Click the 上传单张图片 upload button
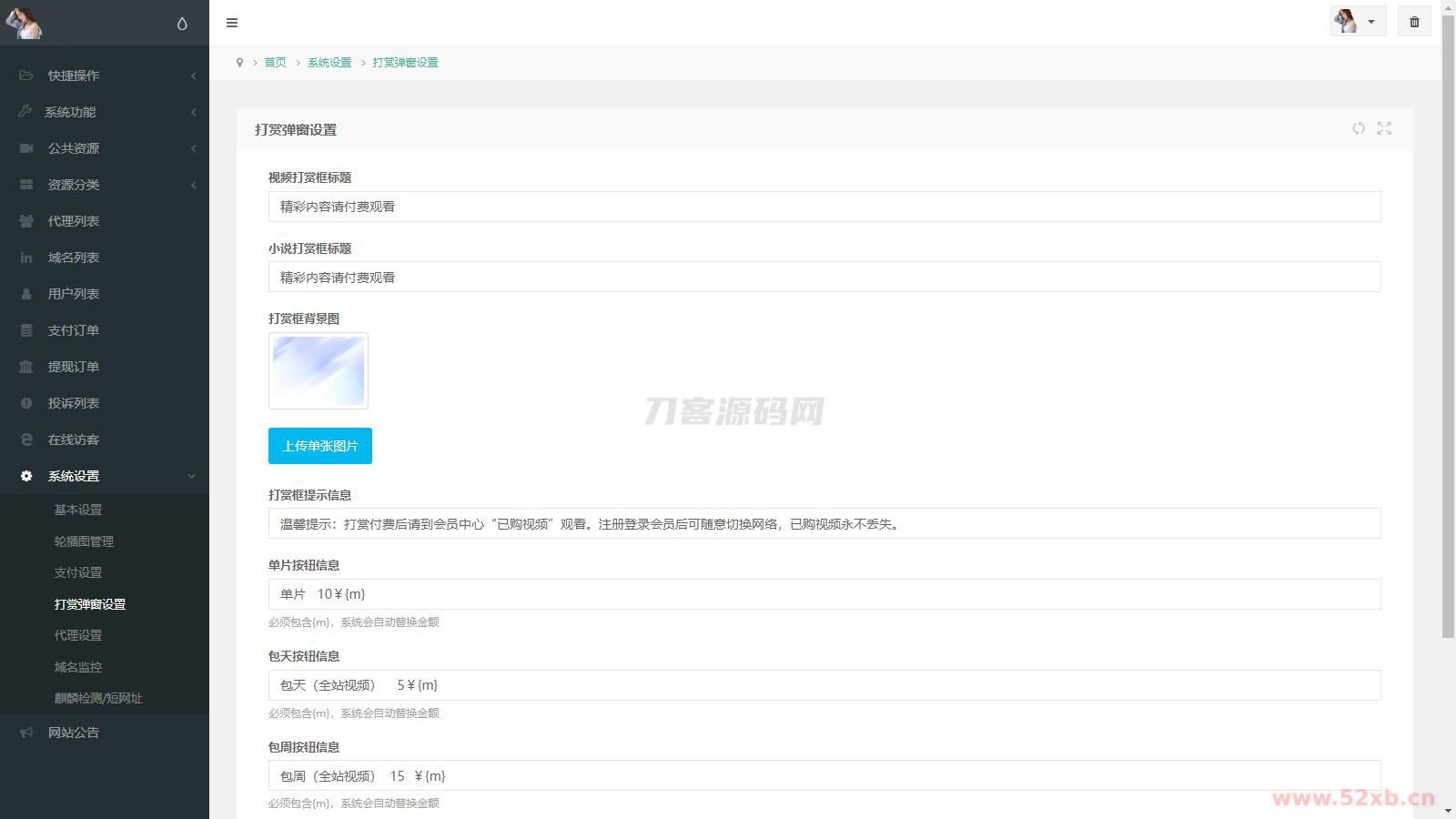Image resolution: width=1456 pixels, height=819 pixels. [x=319, y=446]
